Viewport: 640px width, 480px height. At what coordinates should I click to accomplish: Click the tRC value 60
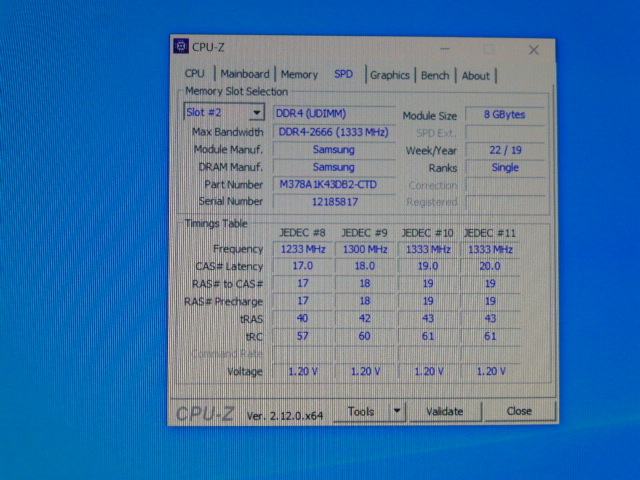pyautogui.click(x=364, y=336)
